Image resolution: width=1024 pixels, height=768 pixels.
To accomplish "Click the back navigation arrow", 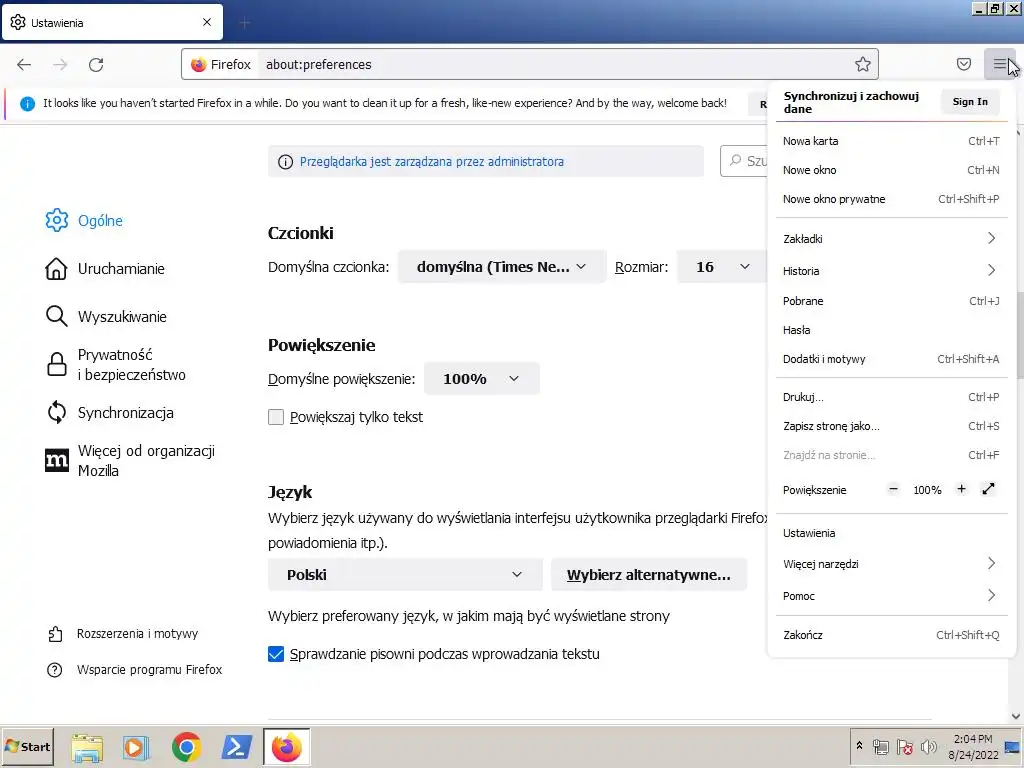I will pyautogui.click(x=24, y=64).
